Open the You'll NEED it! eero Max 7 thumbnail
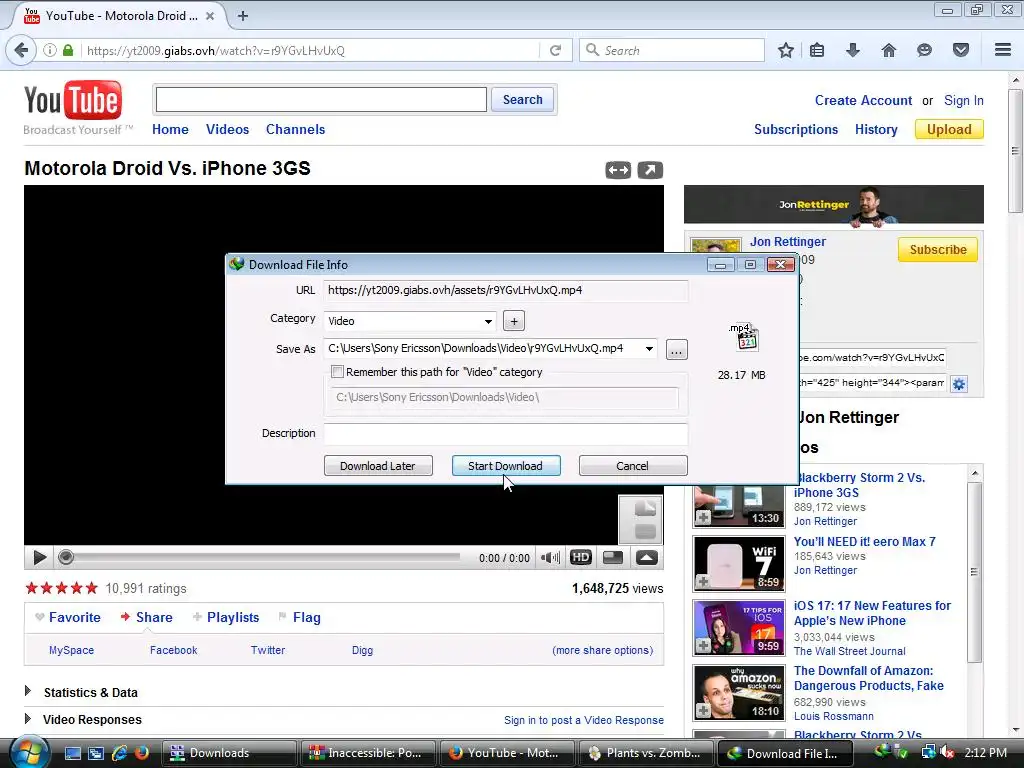 tap(739, 564)
